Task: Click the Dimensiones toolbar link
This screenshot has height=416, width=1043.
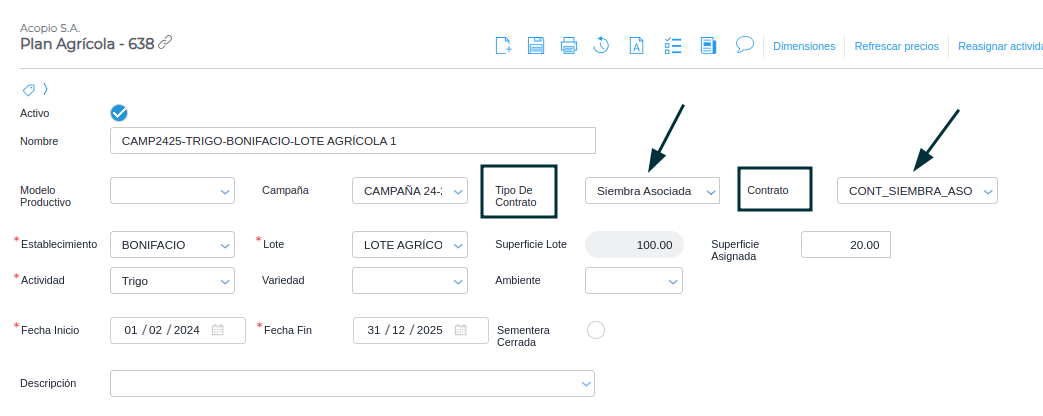Action: [x=804, y=46]
